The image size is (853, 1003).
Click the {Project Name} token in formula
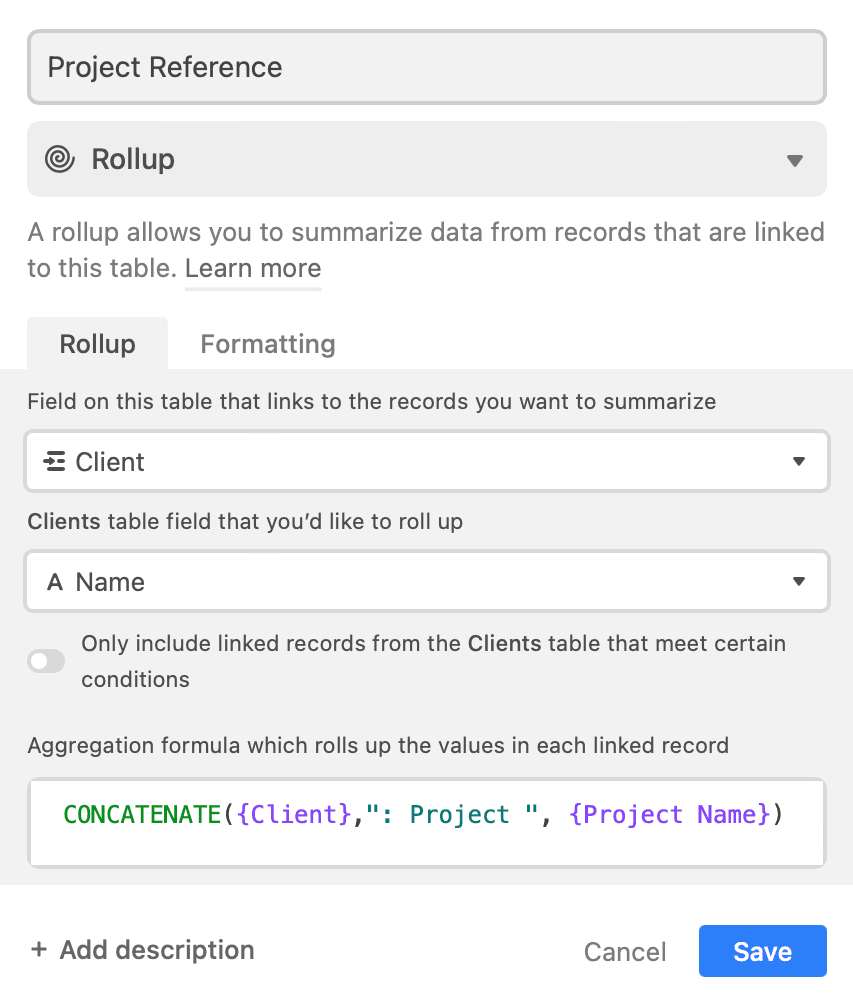point(670,814)
